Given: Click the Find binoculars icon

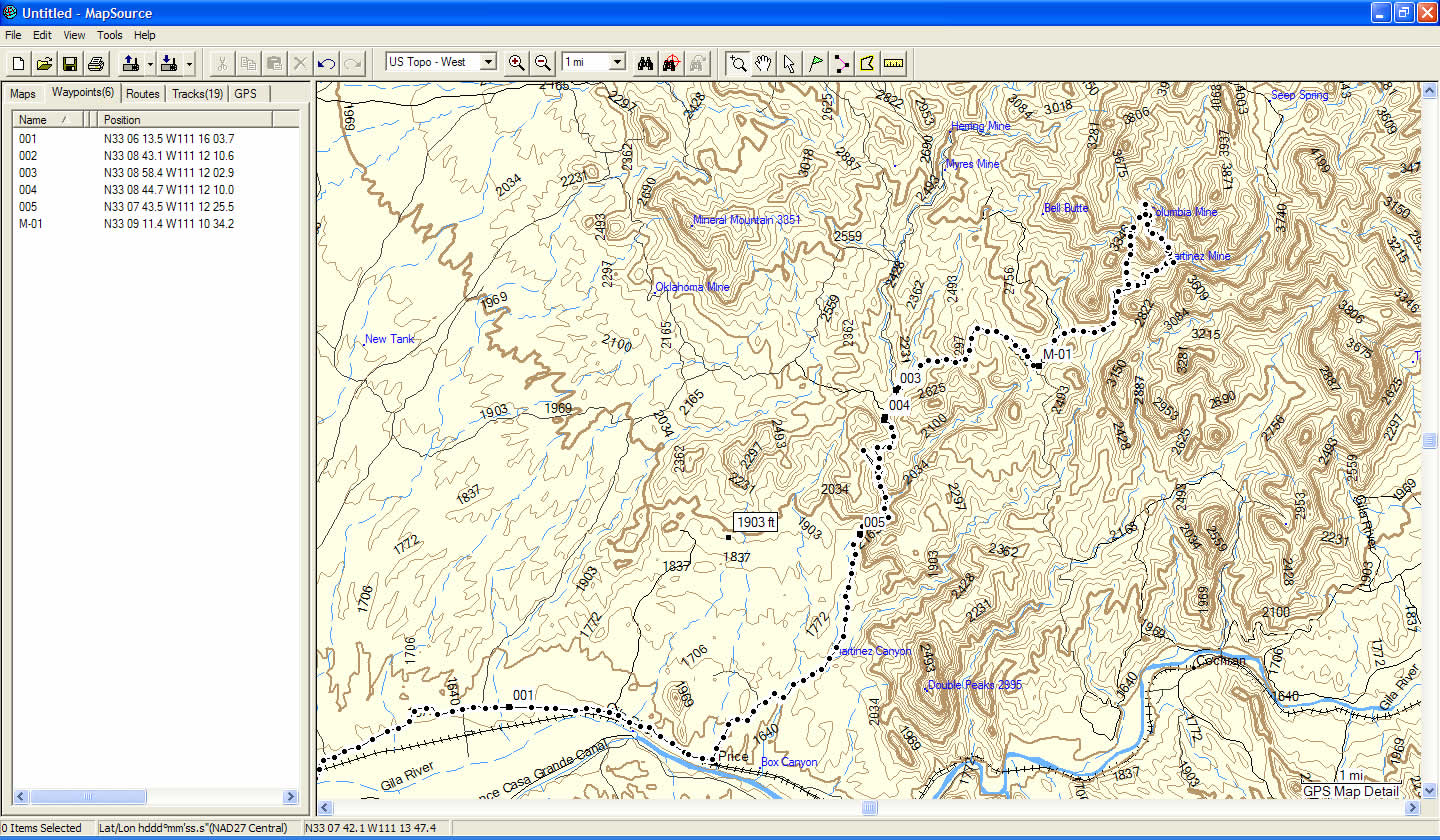Looking at the screenshot, I should [x=645, y=63].
